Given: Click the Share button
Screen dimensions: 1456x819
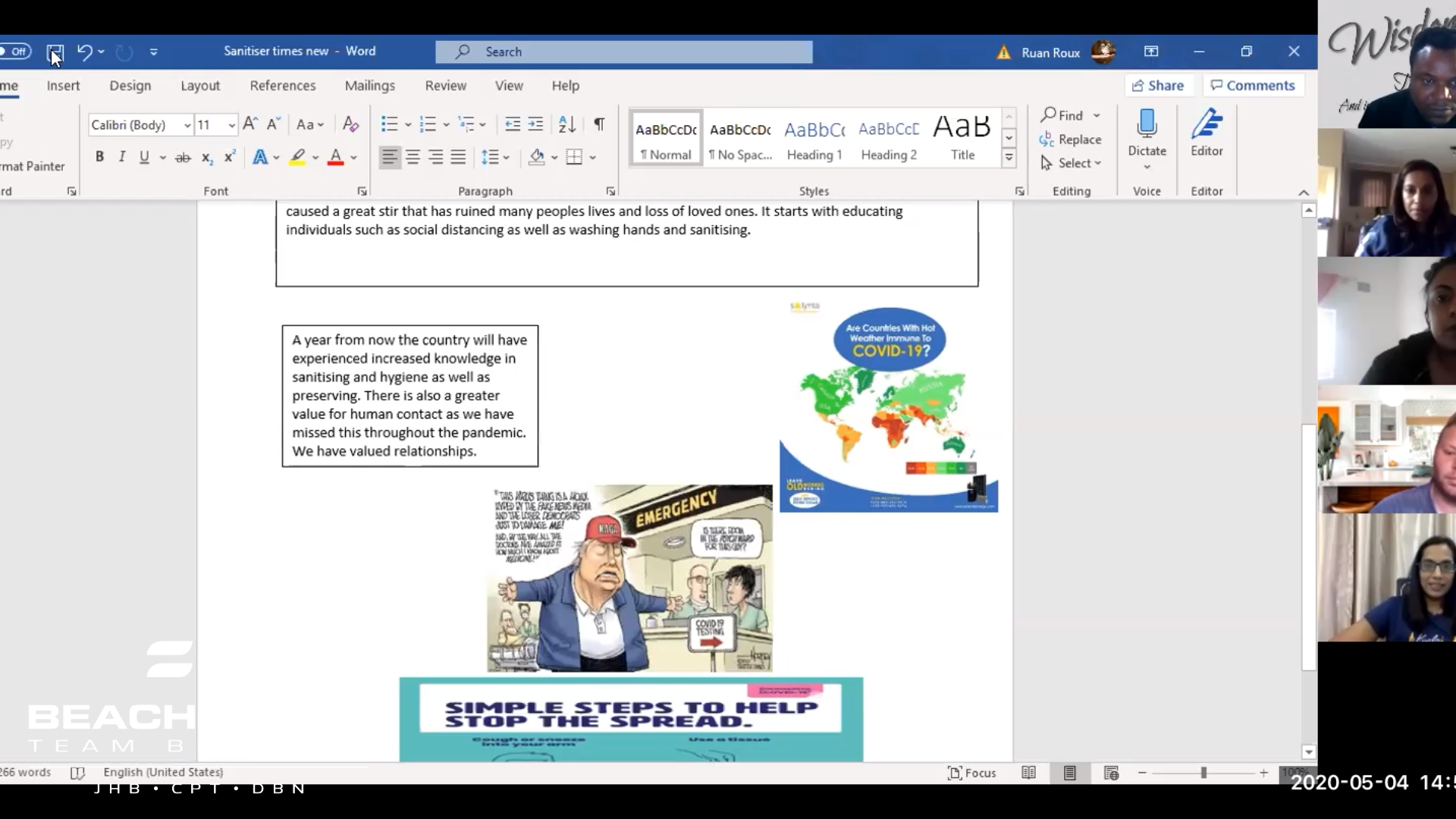Looking at the screenshot, I should [x=1158, y=86].
